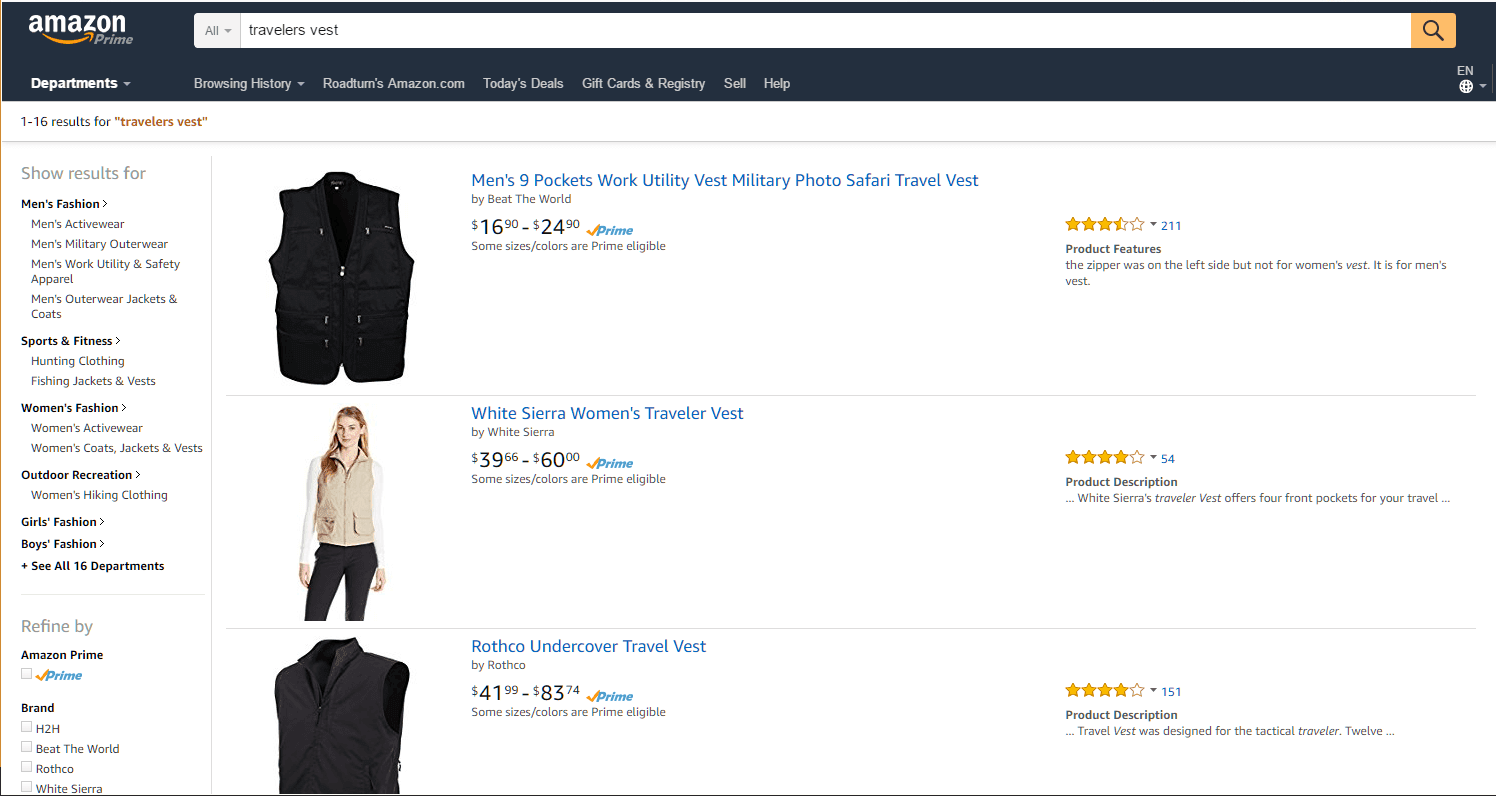Enable the Beat The World brand filter
This screenshot has width=1496, height=796.
click(26, 747)
